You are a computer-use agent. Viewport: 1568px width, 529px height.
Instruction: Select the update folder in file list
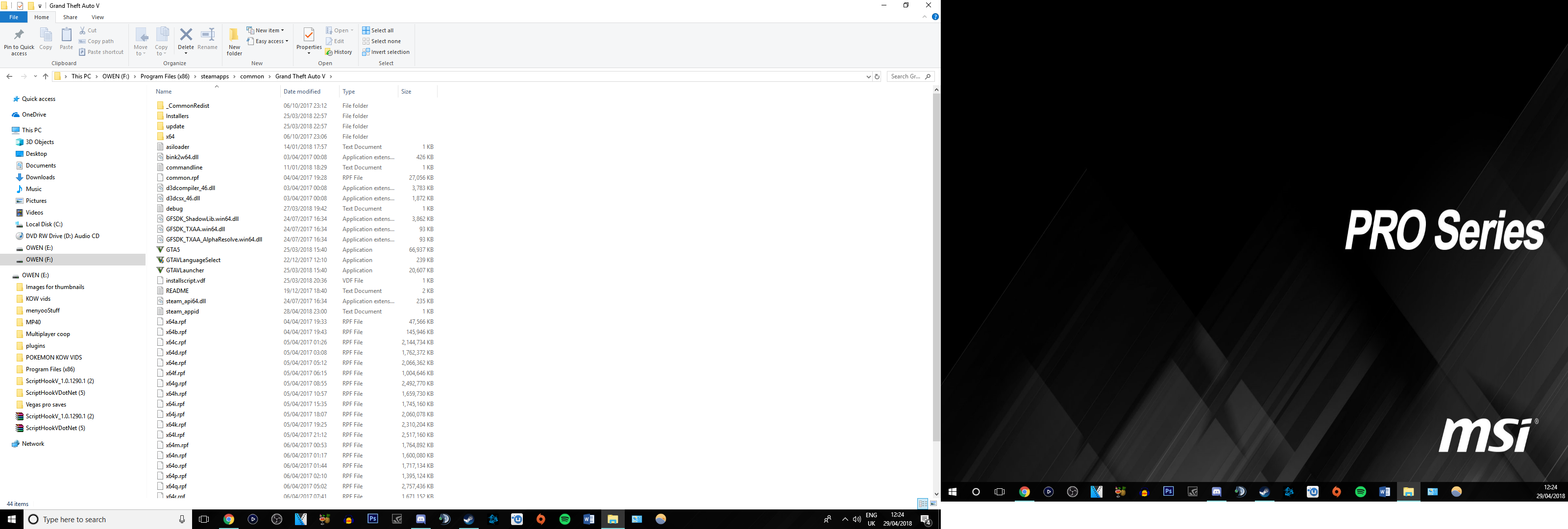click(x=175, y=127)
